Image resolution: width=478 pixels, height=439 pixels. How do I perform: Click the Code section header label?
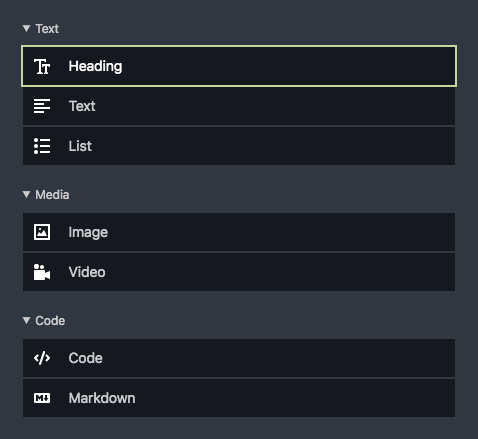pyautogui.click(x=50, y=321)
